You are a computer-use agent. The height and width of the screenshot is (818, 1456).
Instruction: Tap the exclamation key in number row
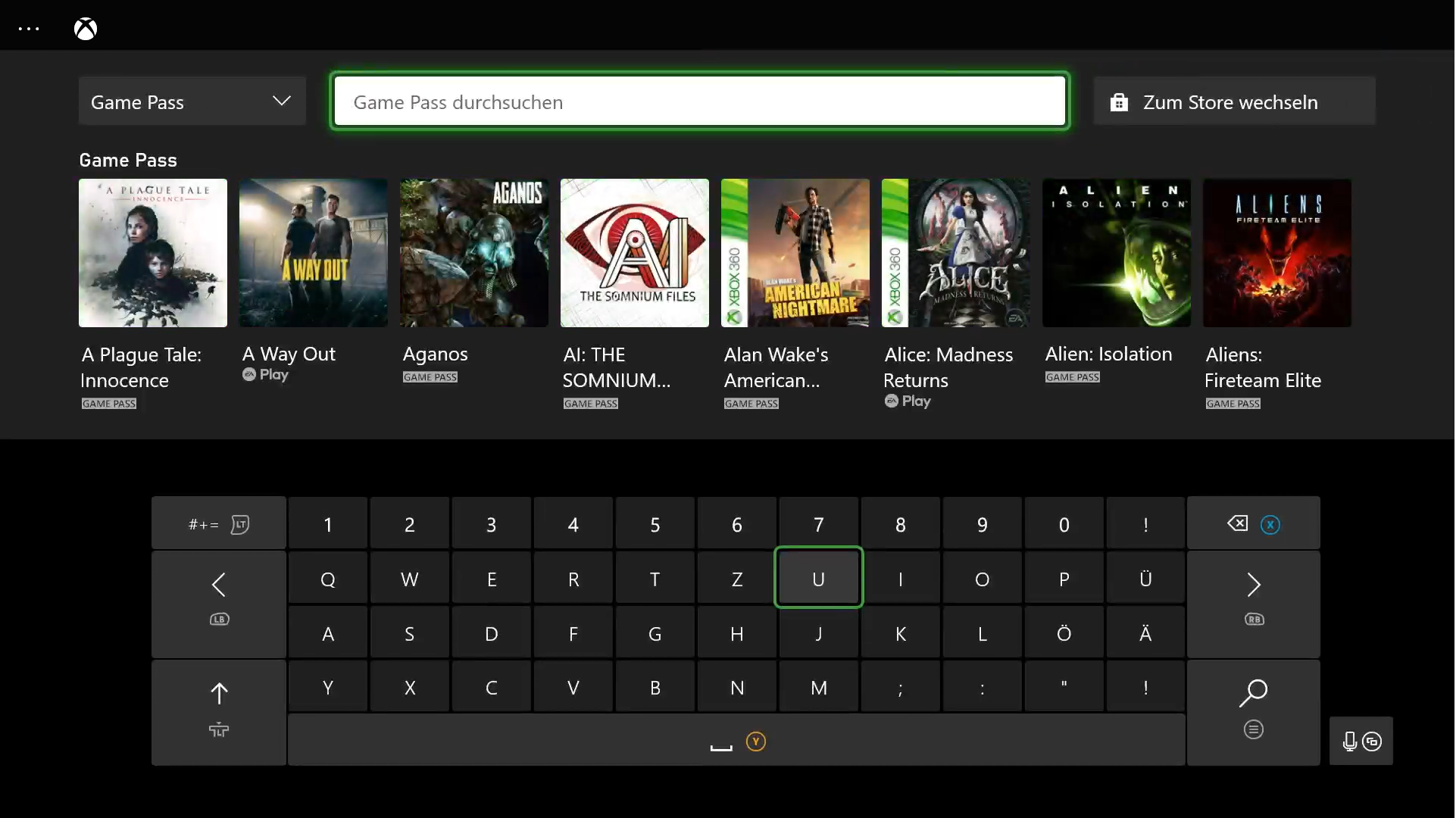tap(1146, 524)
